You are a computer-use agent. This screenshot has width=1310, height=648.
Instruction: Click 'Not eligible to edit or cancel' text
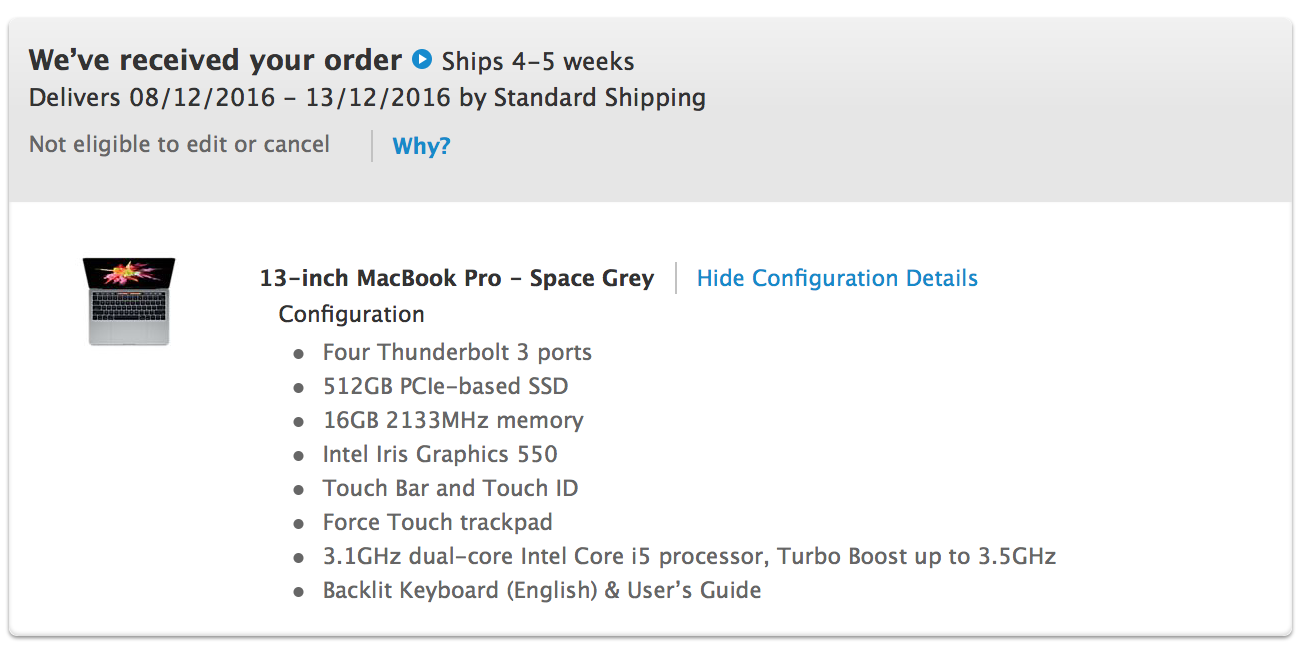click(x=179, y=145)
